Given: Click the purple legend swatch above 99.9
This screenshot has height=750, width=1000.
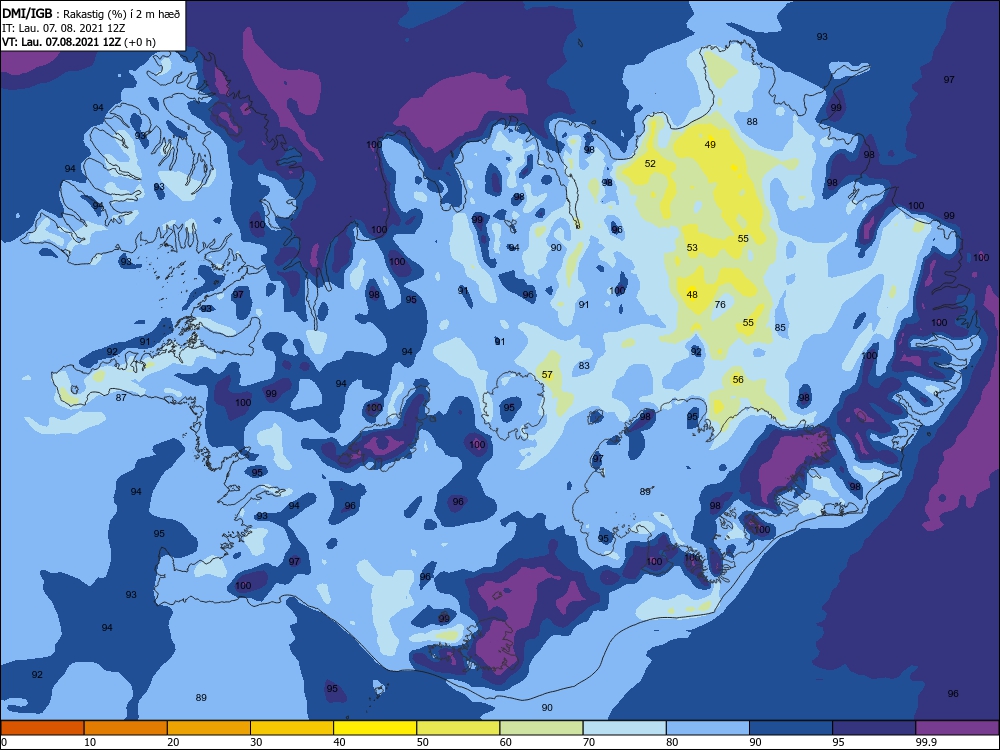Looking at the screenshot, I should tap(957, 728).
